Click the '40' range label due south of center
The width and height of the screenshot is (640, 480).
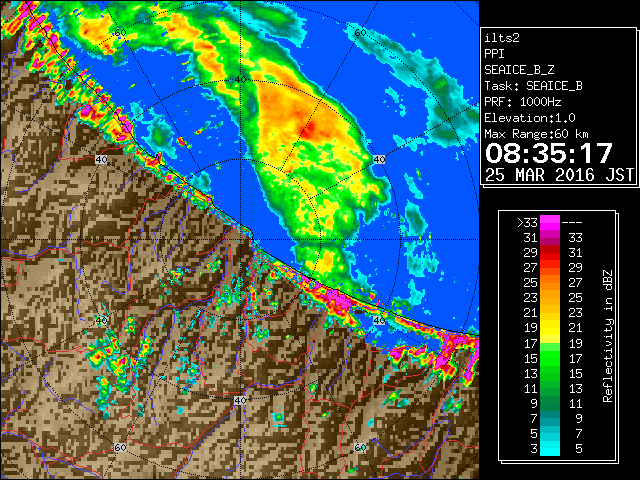point(240,400)
